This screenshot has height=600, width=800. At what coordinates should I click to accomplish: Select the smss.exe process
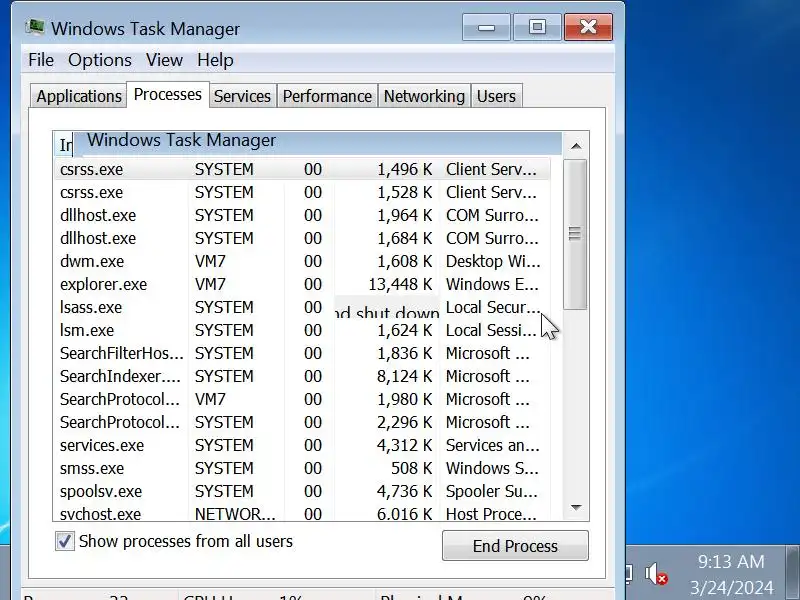click(x=302, y=468)
